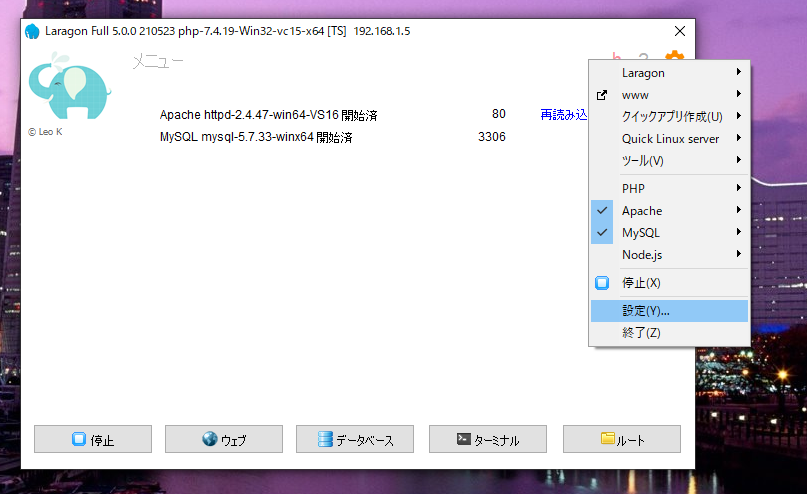The height and width of the screenshot is (494, 807).
Task: Click the globe icon on the ウェブ button
Action: pos(209,439)
